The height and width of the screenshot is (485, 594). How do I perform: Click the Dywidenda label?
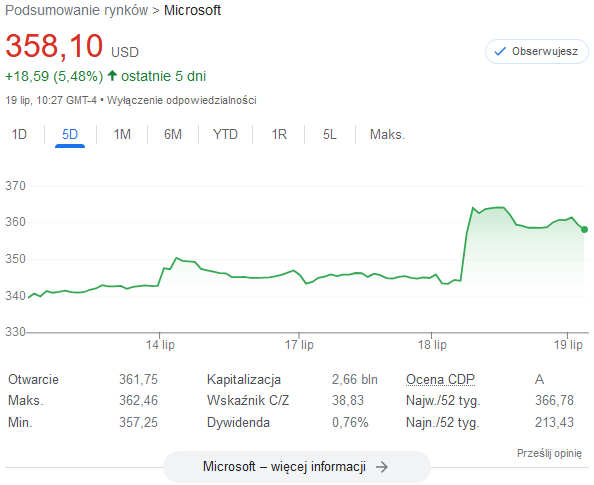[238, 422]
